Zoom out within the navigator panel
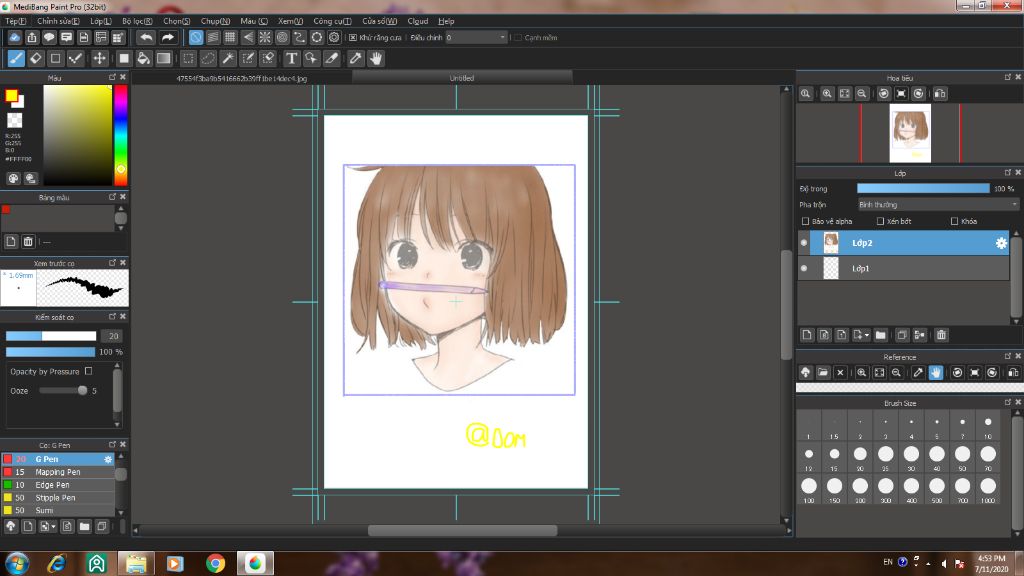The width and height of the screenshot is (1024, 576). click(x=862, y=93)
